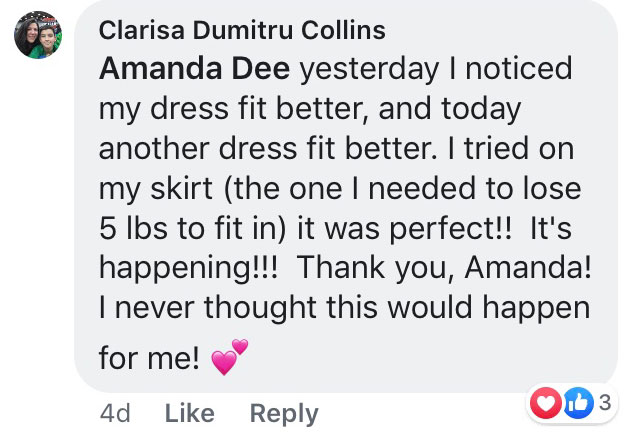Click 'another dress fit better' text

(268, 148)
